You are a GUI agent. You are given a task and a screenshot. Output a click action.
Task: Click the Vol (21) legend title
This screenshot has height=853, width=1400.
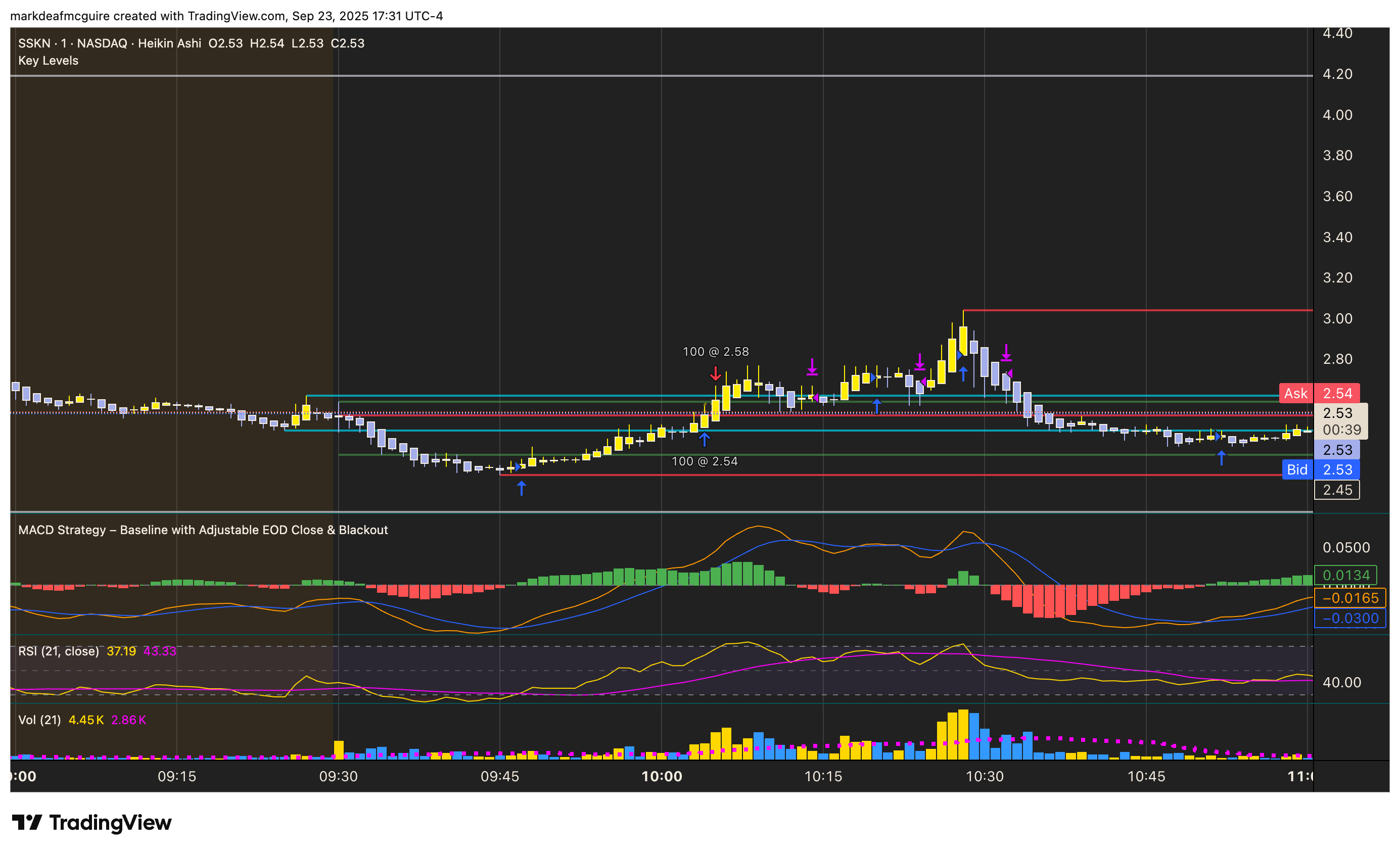coord(39,720)
